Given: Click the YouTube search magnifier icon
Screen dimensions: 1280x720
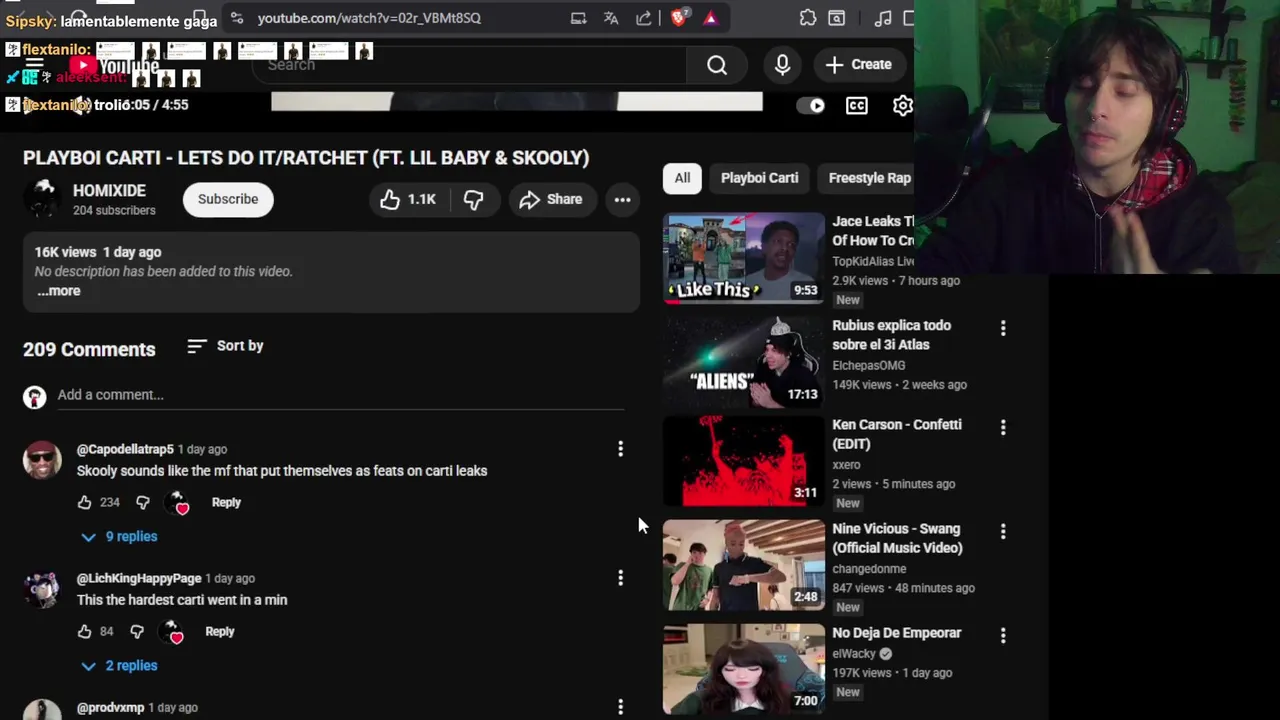Looking at the screenshot, I should 717,65.
